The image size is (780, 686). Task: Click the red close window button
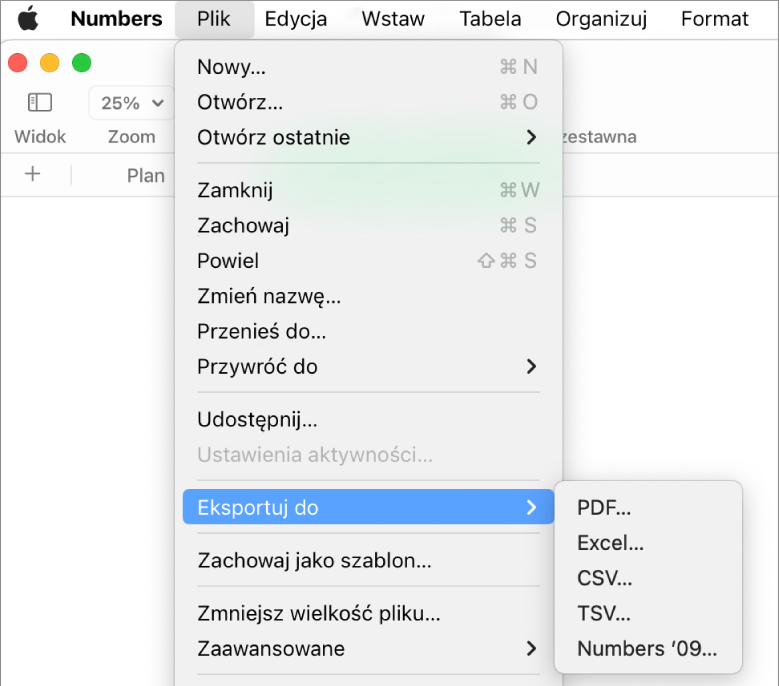click(x=18, y=63)
